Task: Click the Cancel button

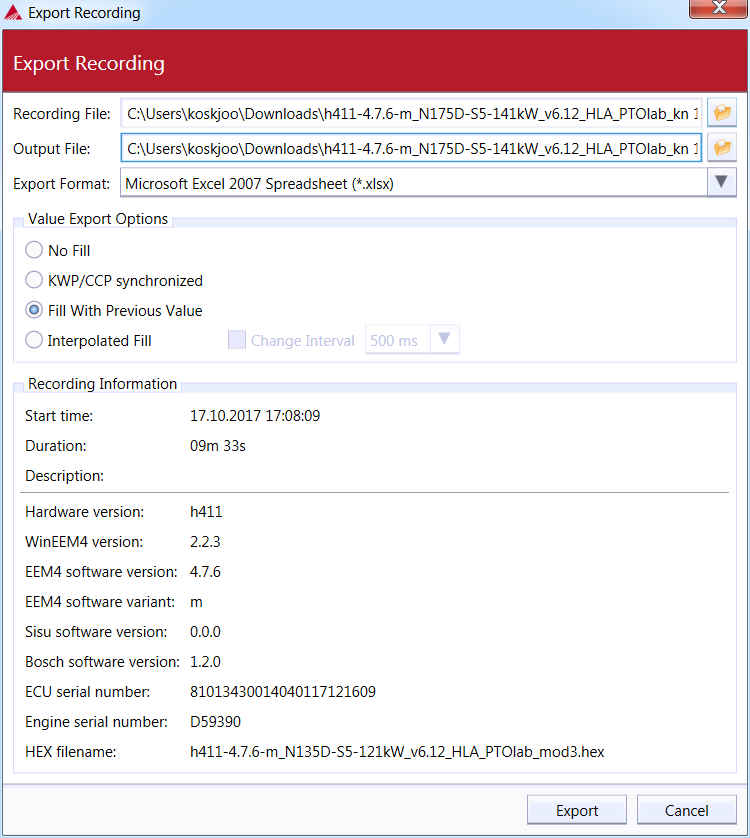Action: pos(686,811)
